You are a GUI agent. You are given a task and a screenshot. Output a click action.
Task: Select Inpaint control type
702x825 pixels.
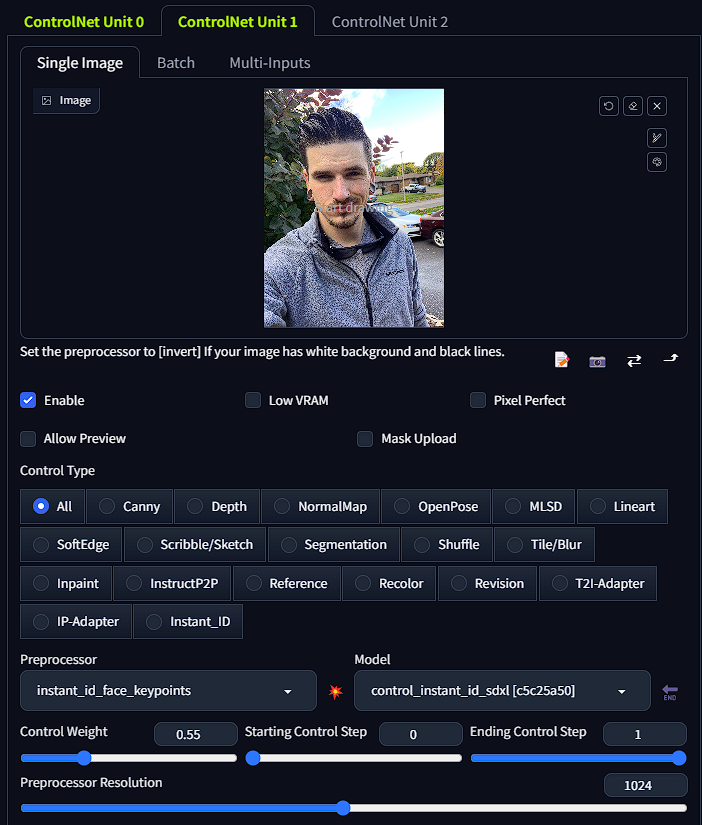click(66, 583)
